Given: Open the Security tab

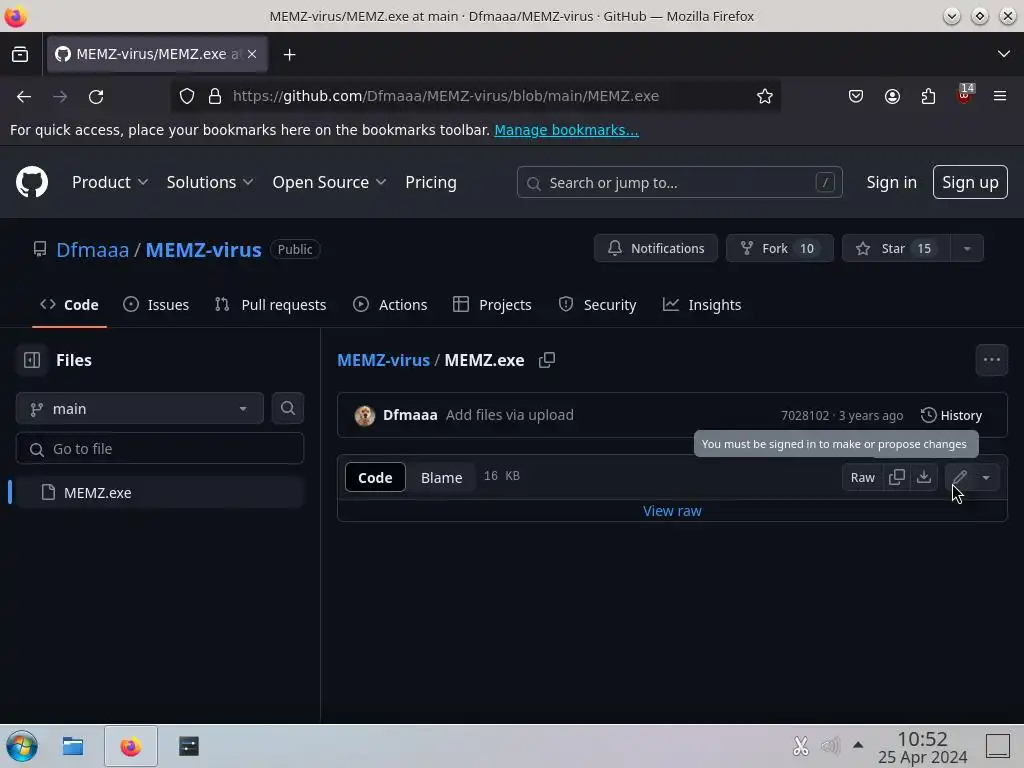Looking at the screenshot, I should coord(597,304).
